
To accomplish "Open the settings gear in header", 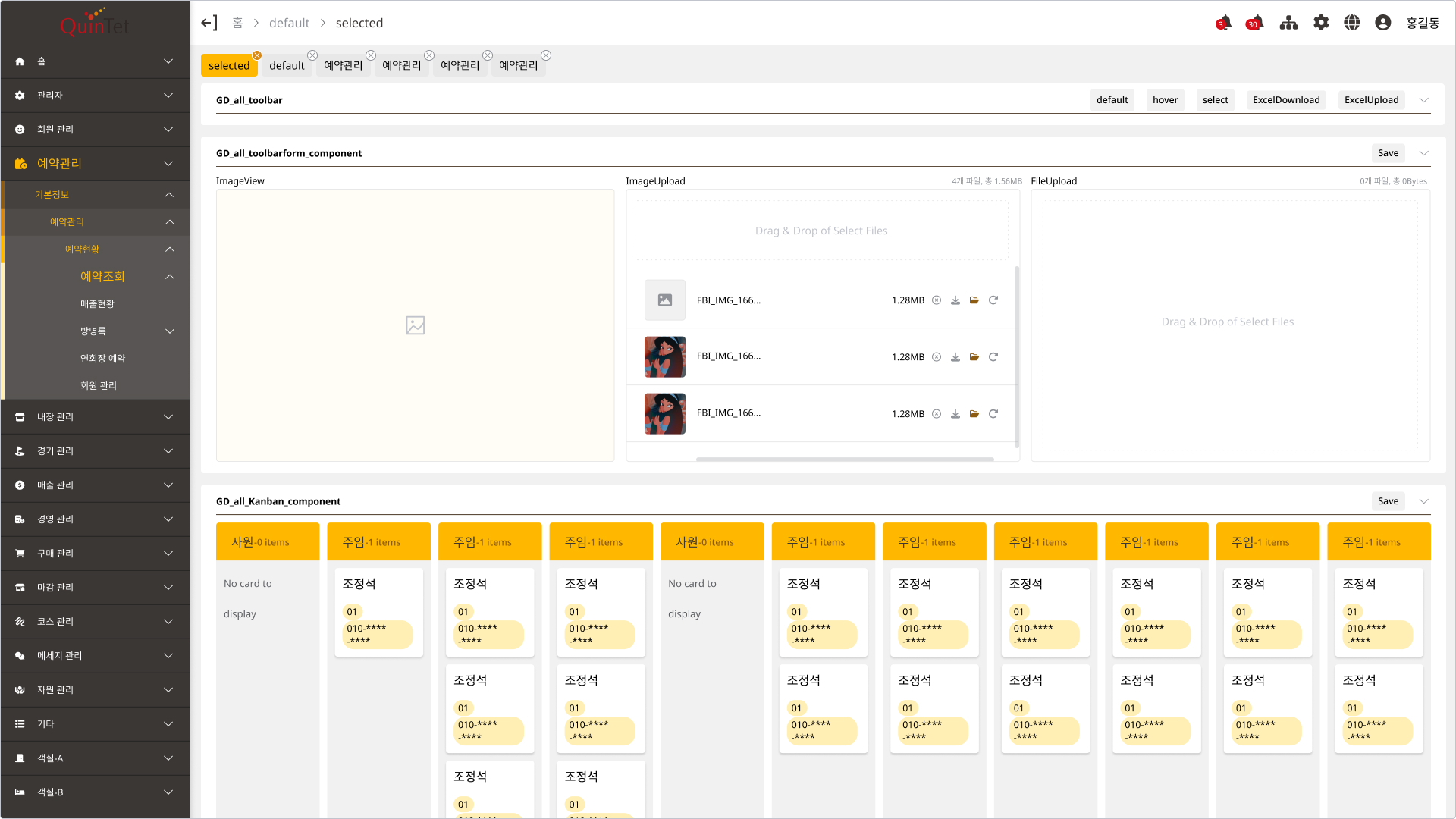I will [1321, 23].
